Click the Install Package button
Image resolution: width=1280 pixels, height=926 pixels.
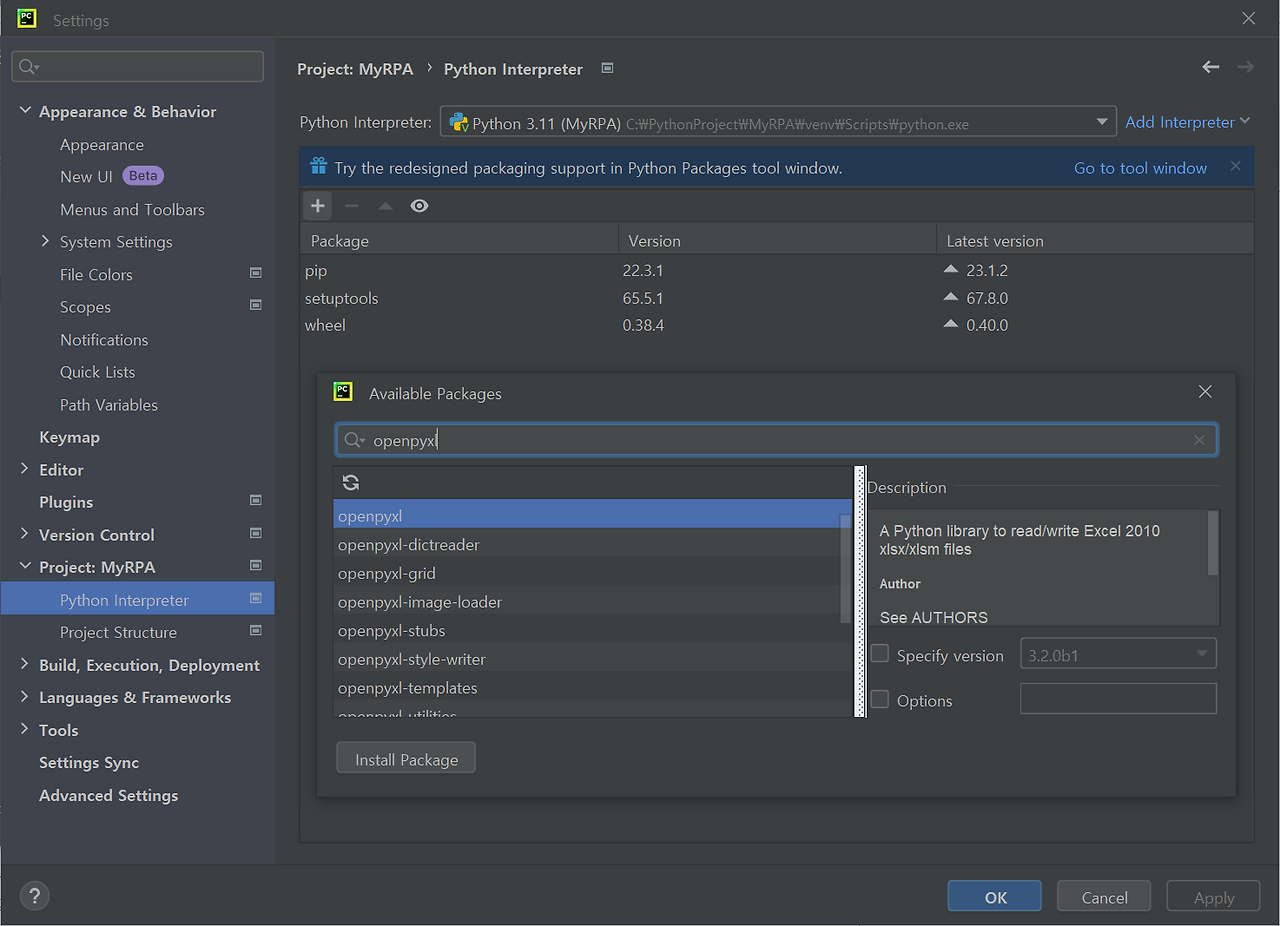pyautogui.click(x=406, y=759)
